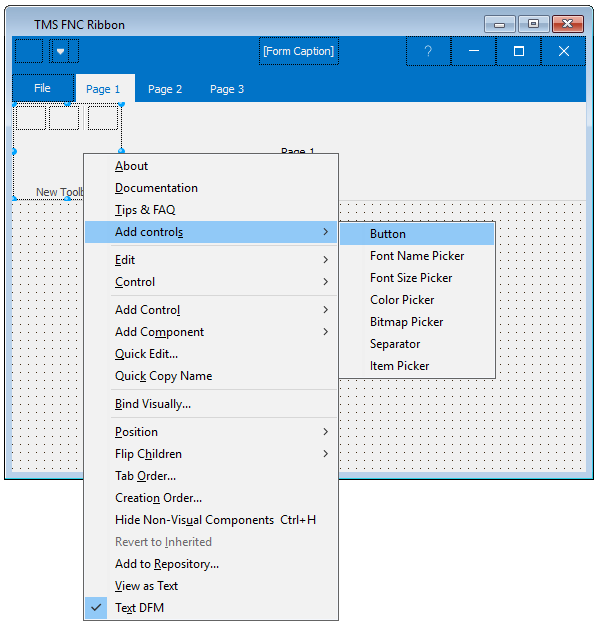Minimize the TMS FNC Ribbon window

point(500,24)
